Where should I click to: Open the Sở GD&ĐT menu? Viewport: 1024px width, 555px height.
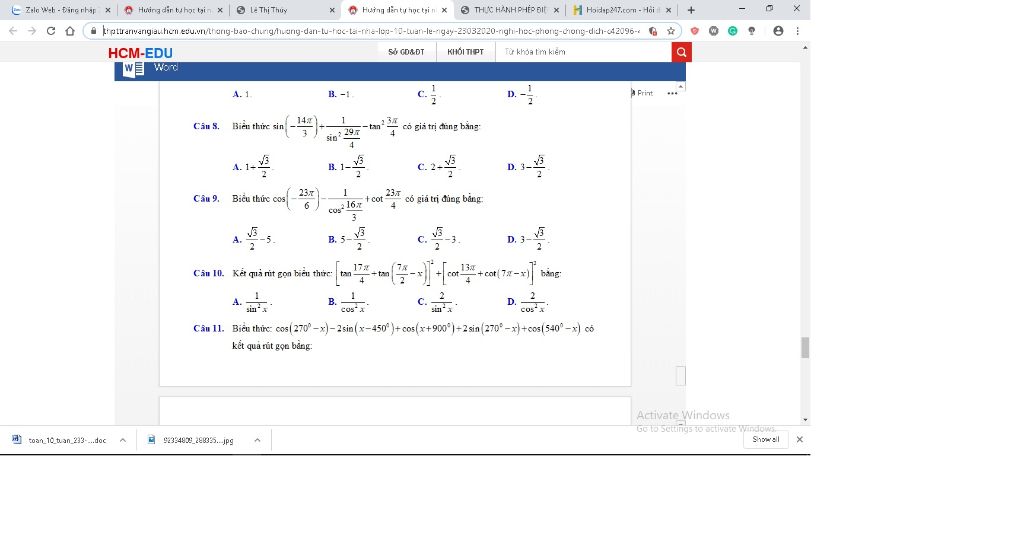pos(406,52)
